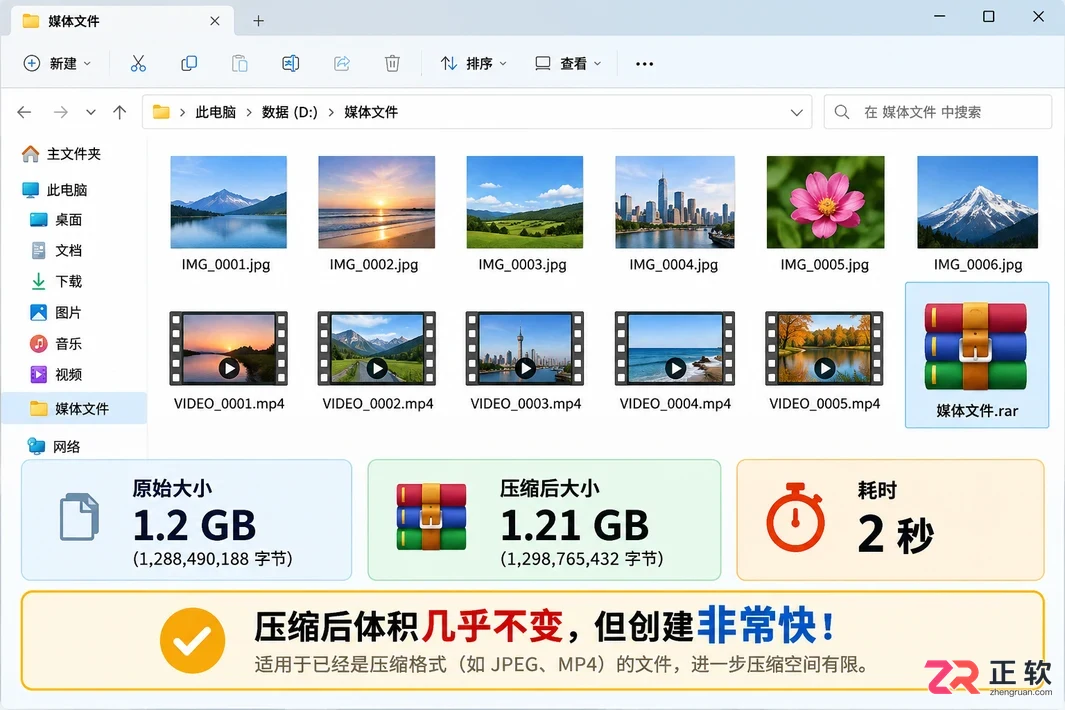Select VIDEO_0002.mp4 video file
This screenshot has width=1065, height=710.
(377, 361)
